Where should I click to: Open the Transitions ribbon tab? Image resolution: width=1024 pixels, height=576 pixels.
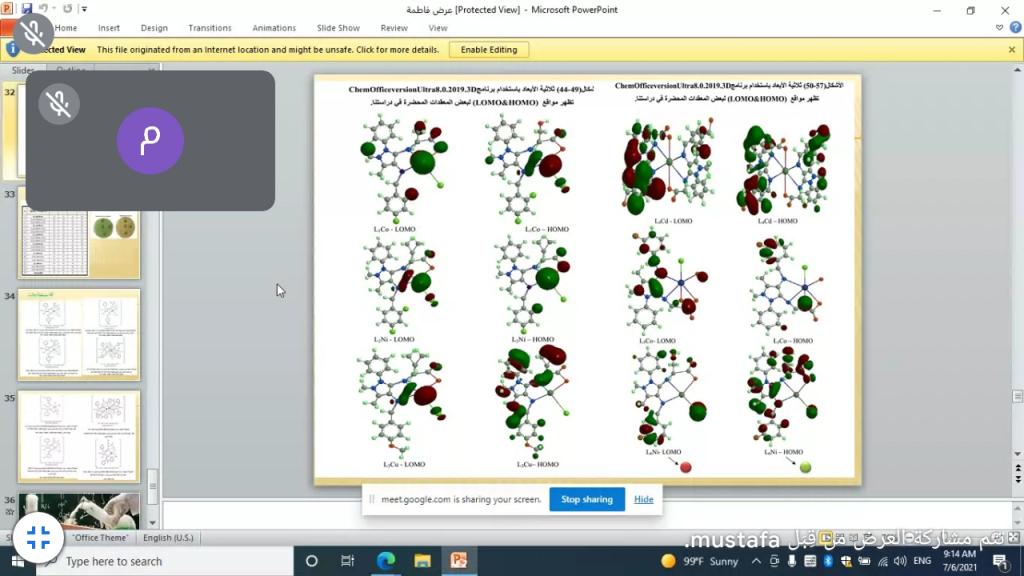tap(210, 28)
